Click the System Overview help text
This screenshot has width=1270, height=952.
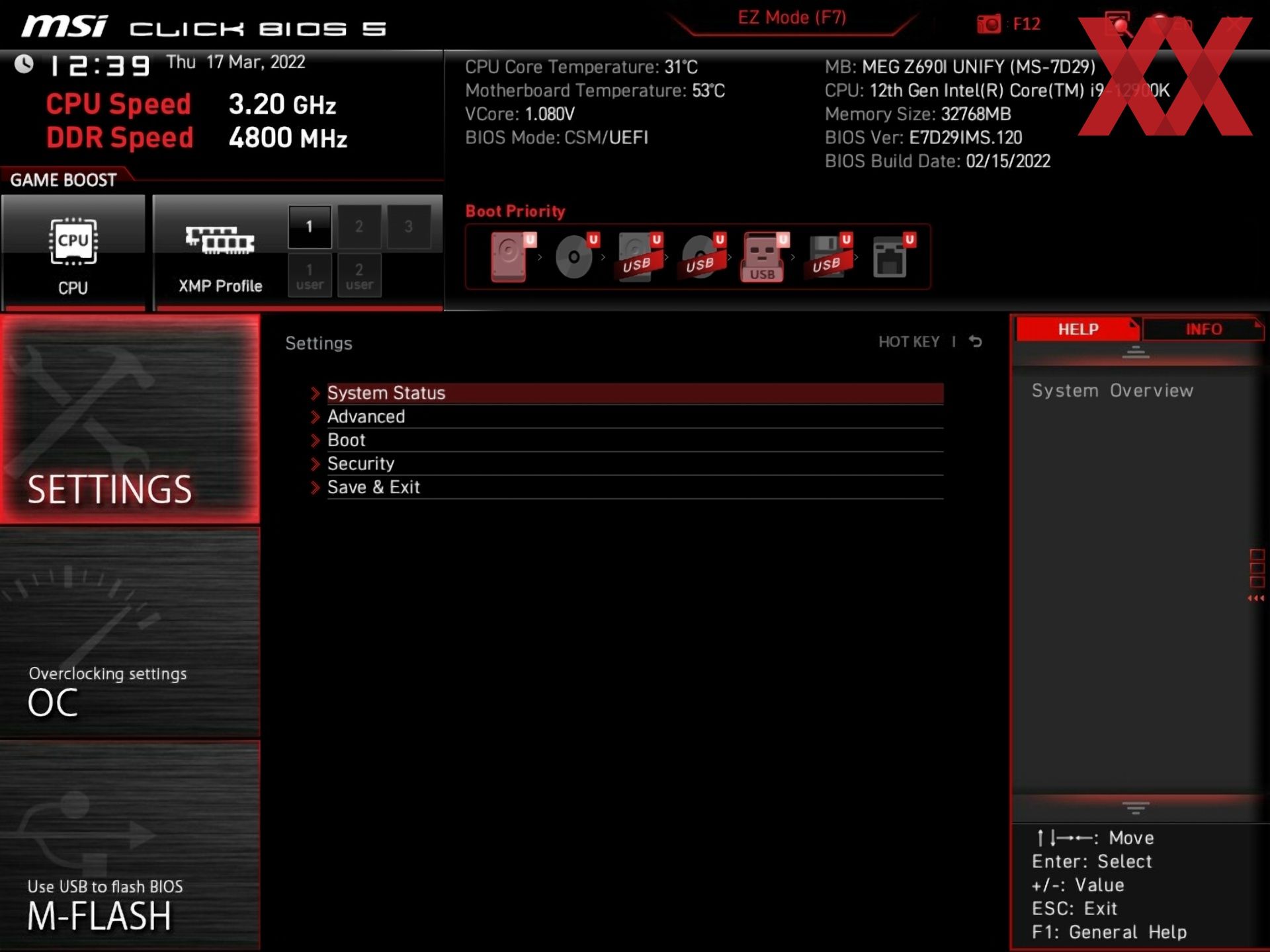click(x=1113, y=391)
